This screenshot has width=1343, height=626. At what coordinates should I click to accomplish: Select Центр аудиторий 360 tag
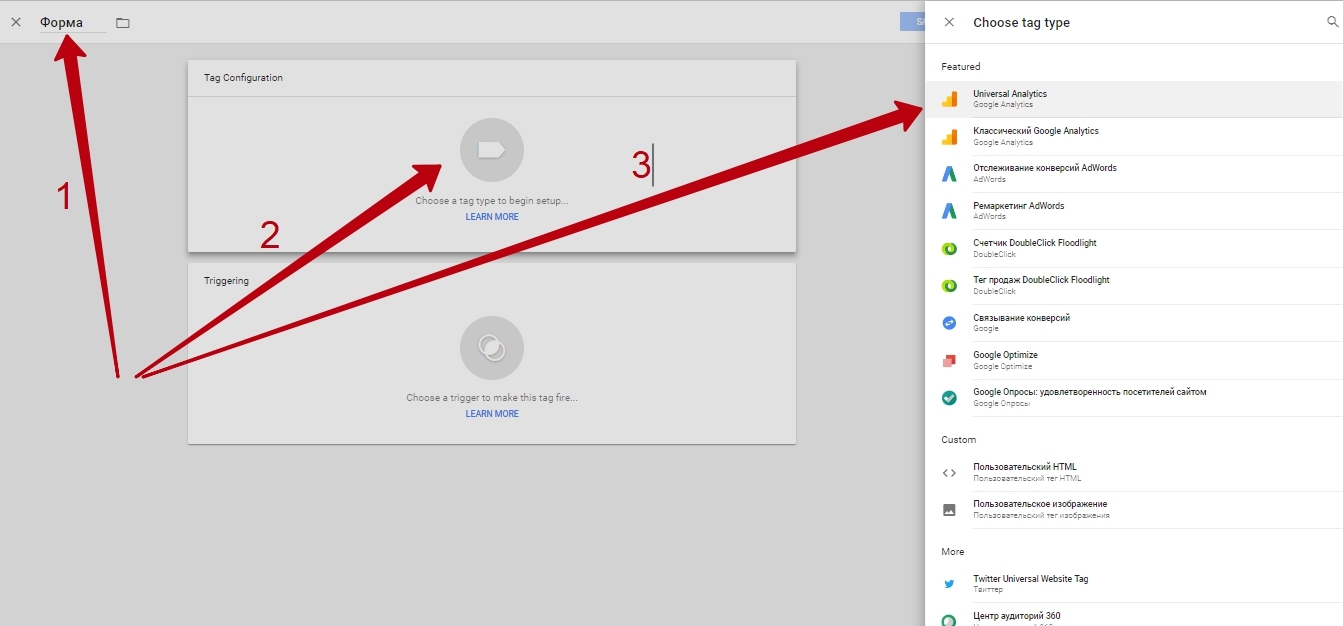tap(1134, 615)
